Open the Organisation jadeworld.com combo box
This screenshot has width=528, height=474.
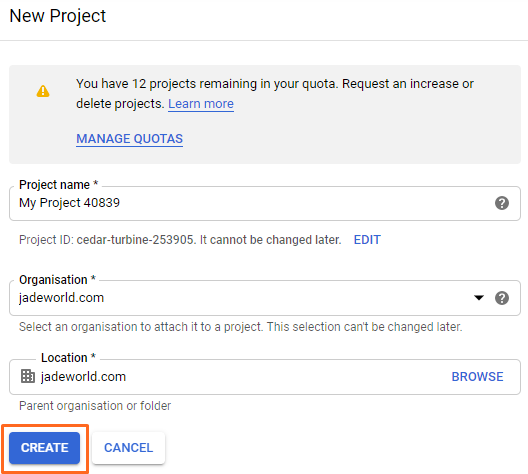coord(265,298)
